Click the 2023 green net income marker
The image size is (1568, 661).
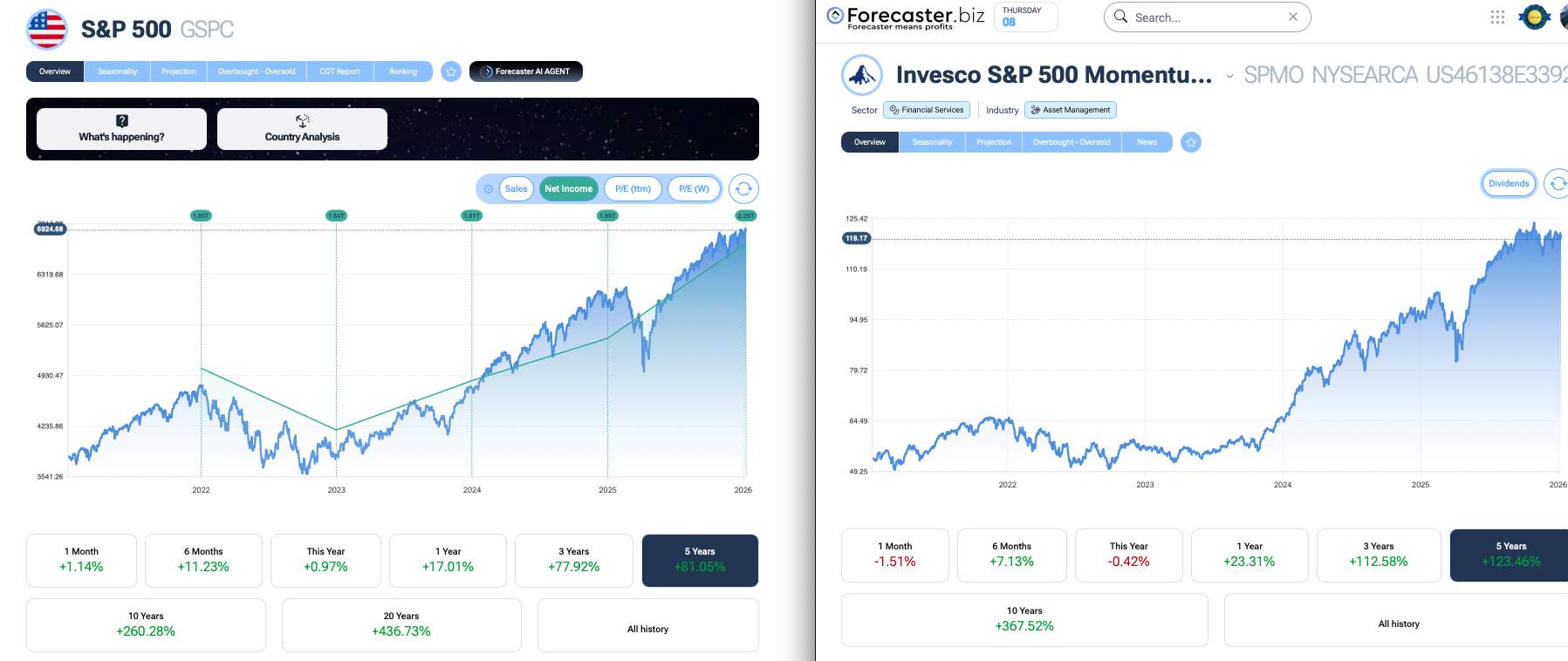click(336, 215)
